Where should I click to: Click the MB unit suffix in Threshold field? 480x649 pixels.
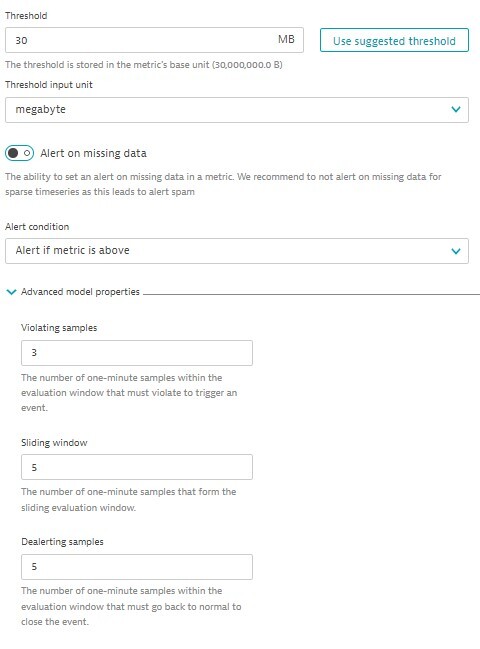[286, 39]
